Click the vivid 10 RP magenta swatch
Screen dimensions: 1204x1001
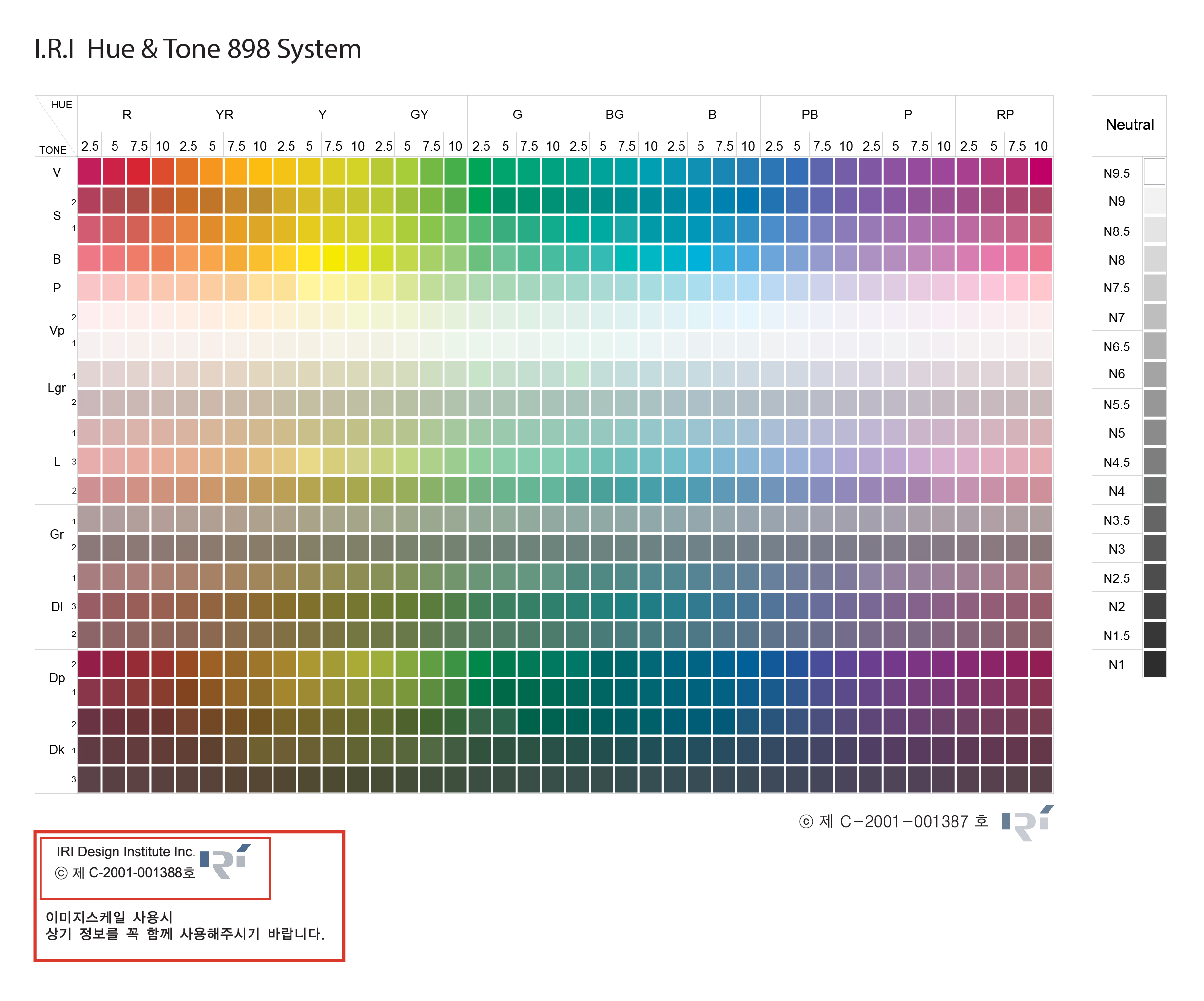point(1041,172)
